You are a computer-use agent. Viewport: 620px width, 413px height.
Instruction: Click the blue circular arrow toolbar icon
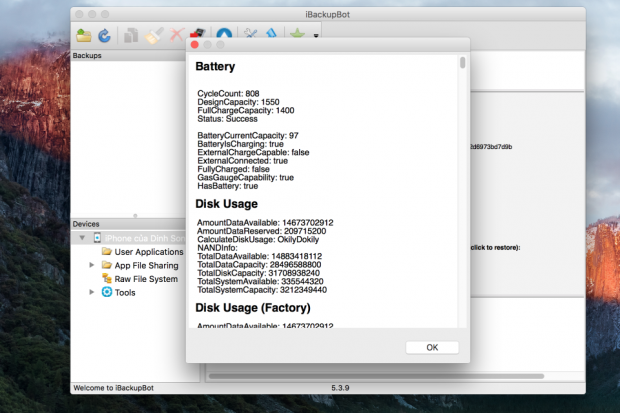point(225,35)
